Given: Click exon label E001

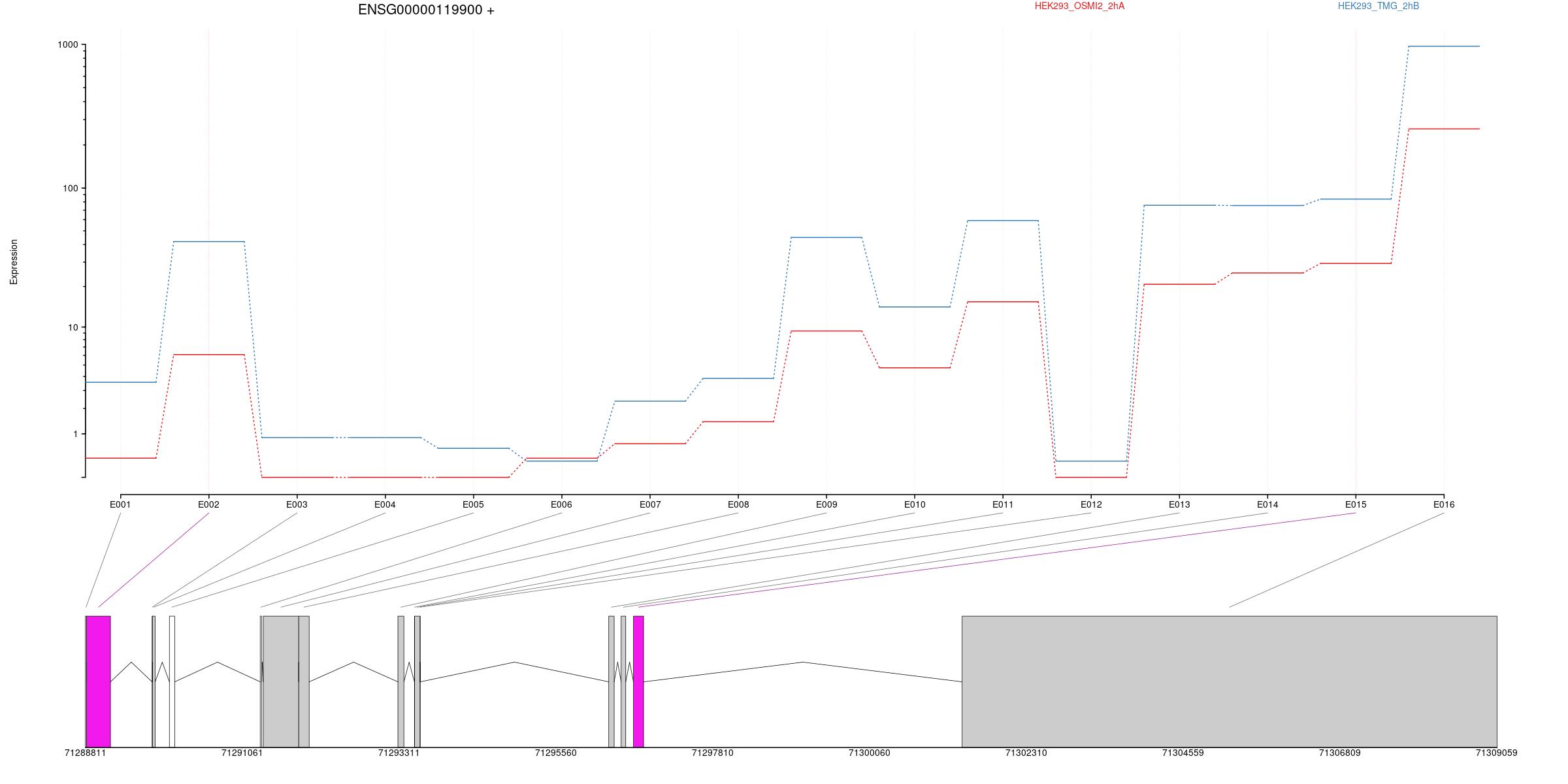Looking at the screenshot, I should 120,504.
